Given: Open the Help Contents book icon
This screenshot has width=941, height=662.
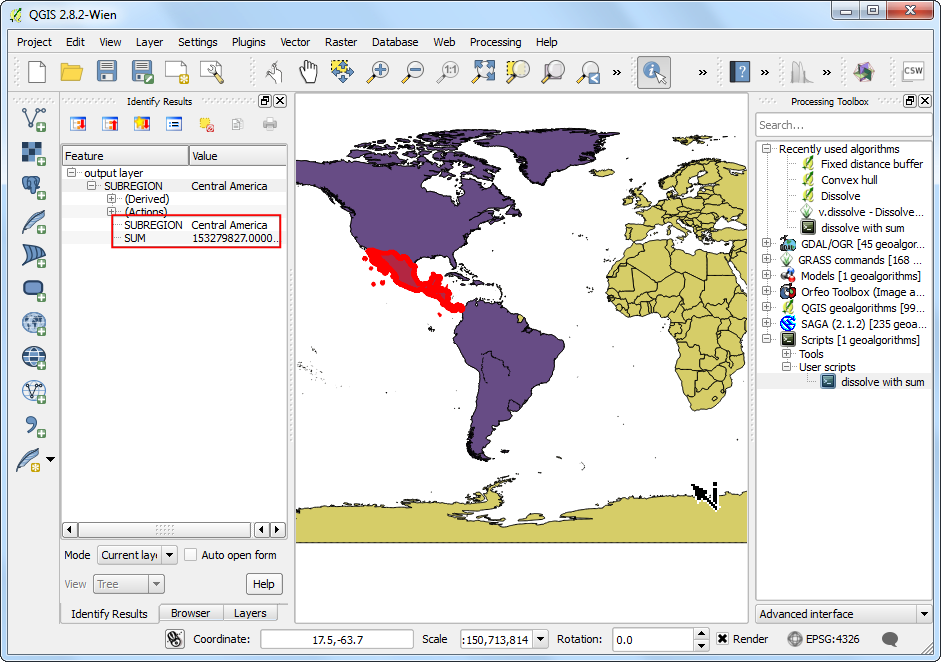Looking at the screenshot, I should click(740, 72).
